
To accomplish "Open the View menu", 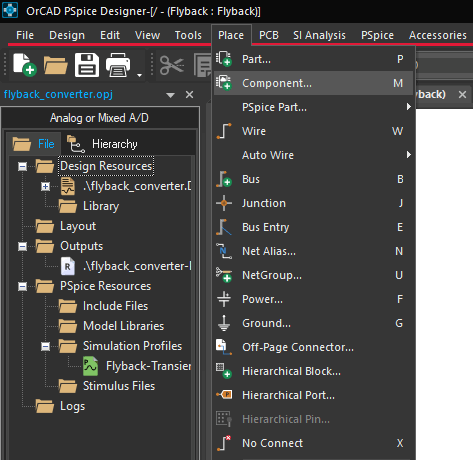I will click(147, 35).
